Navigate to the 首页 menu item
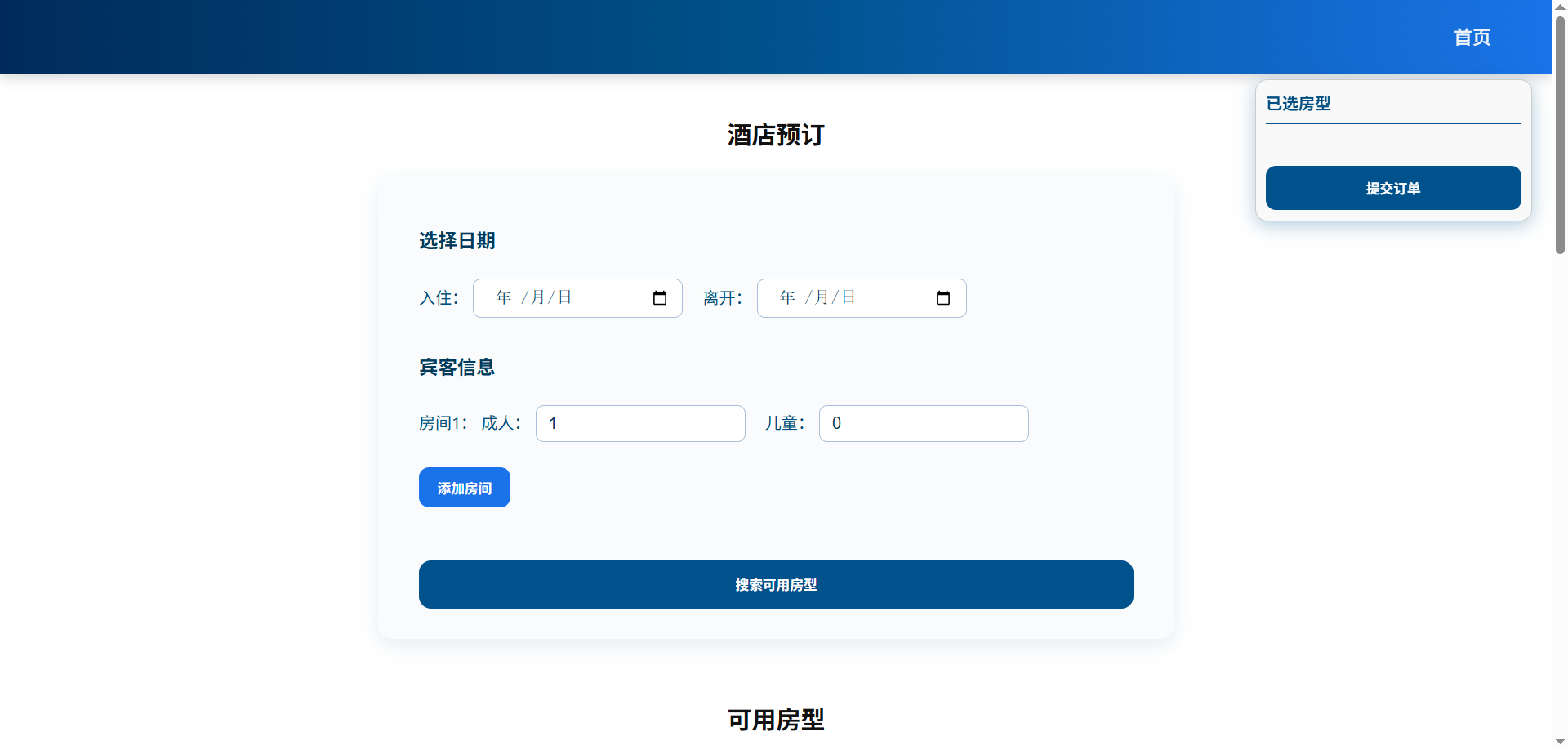Screen dimensions: 1568x750 (x=1472, y=37)
